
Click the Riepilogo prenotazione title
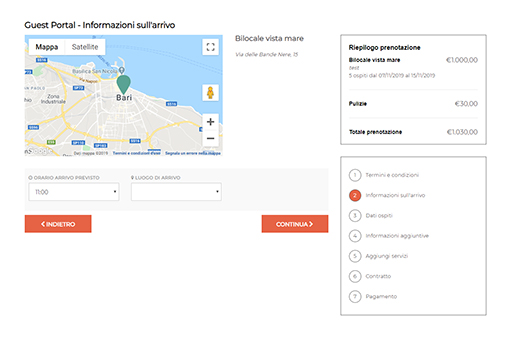[384, 47]
